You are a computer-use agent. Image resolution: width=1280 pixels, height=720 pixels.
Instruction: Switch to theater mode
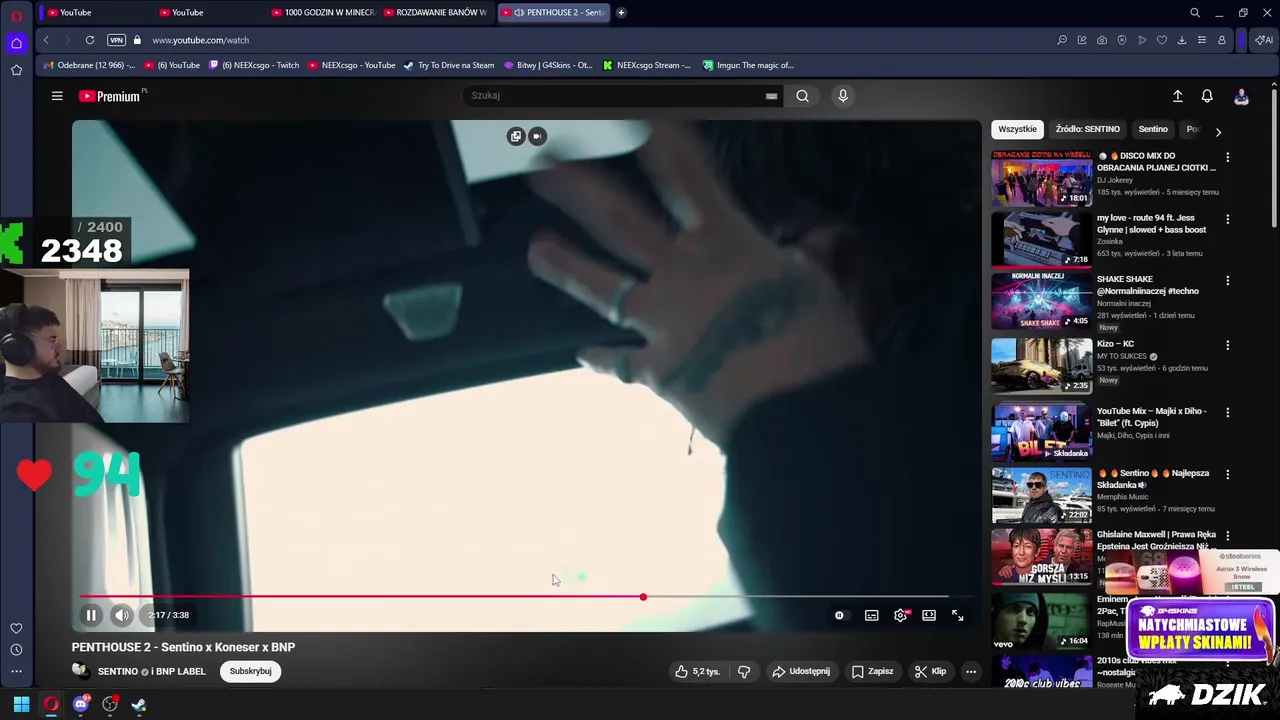click(x=929, y=615)
